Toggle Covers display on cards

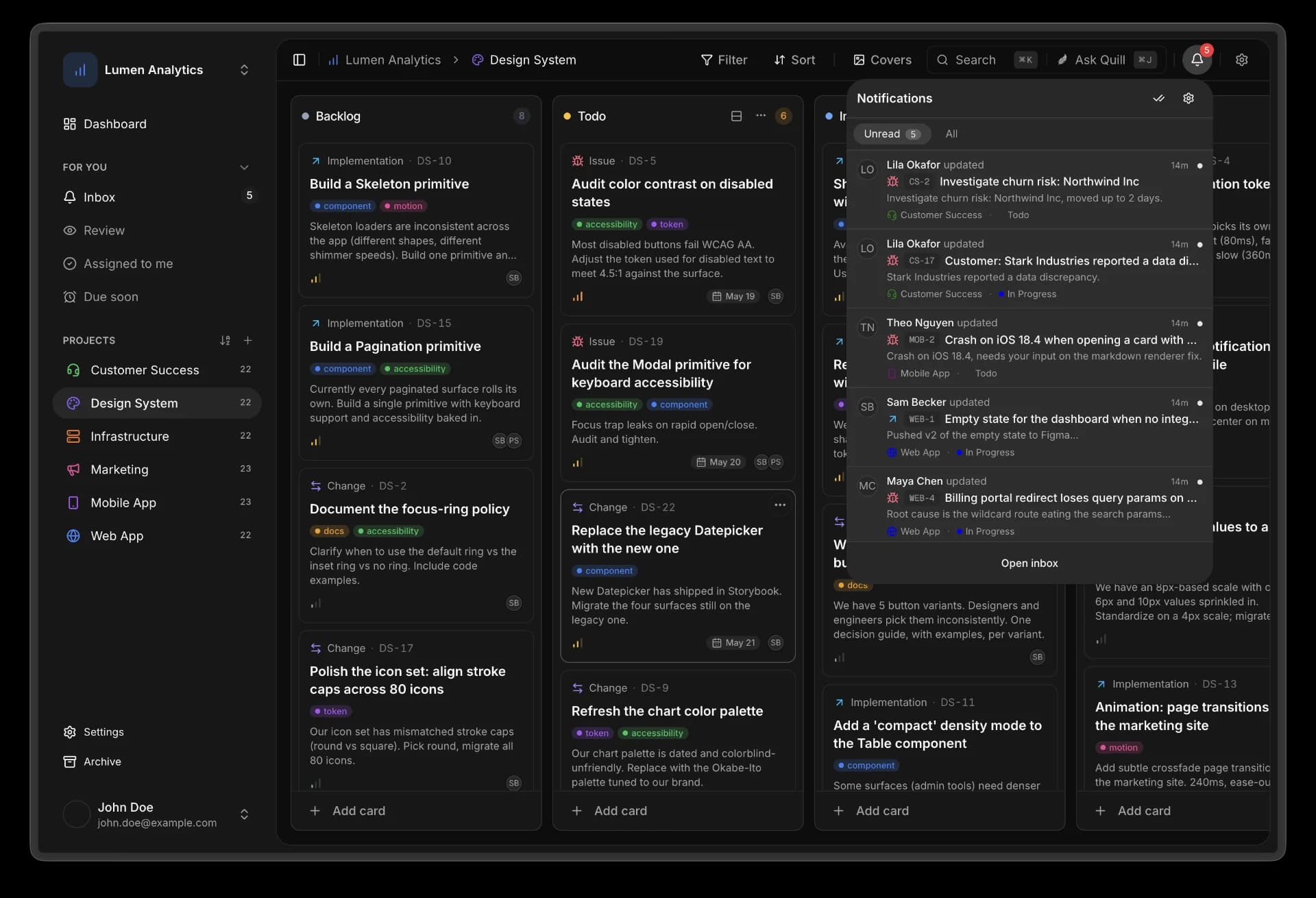click(x=882, y=60)
